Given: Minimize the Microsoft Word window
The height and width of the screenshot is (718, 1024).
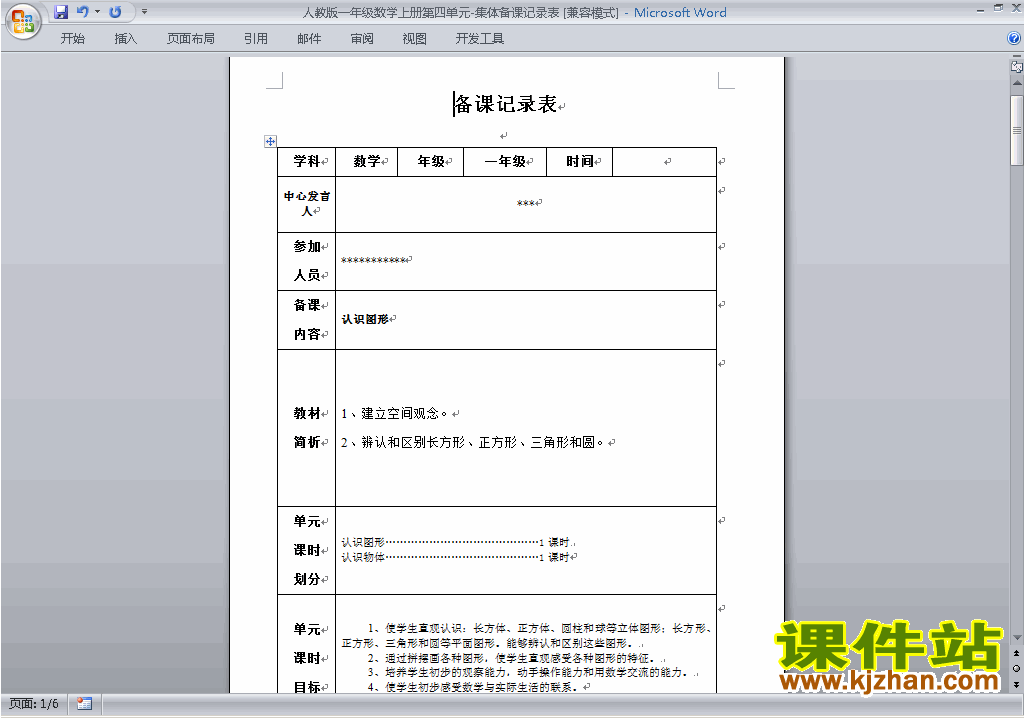Looking at the screenshot, I should tap(980, 9).
